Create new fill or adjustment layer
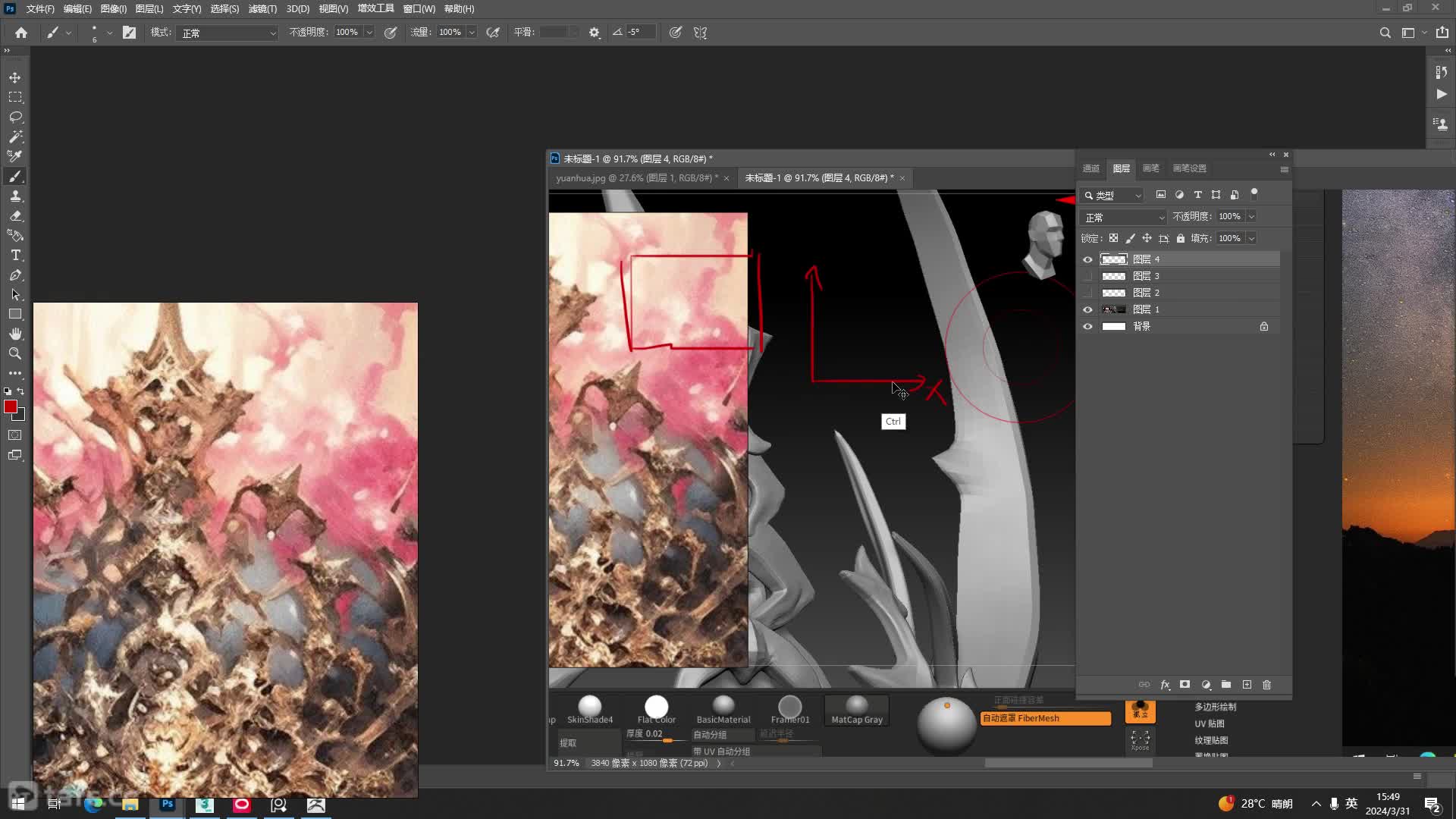The height and width of the screenshot is (819, 1456). (1206, 685)
